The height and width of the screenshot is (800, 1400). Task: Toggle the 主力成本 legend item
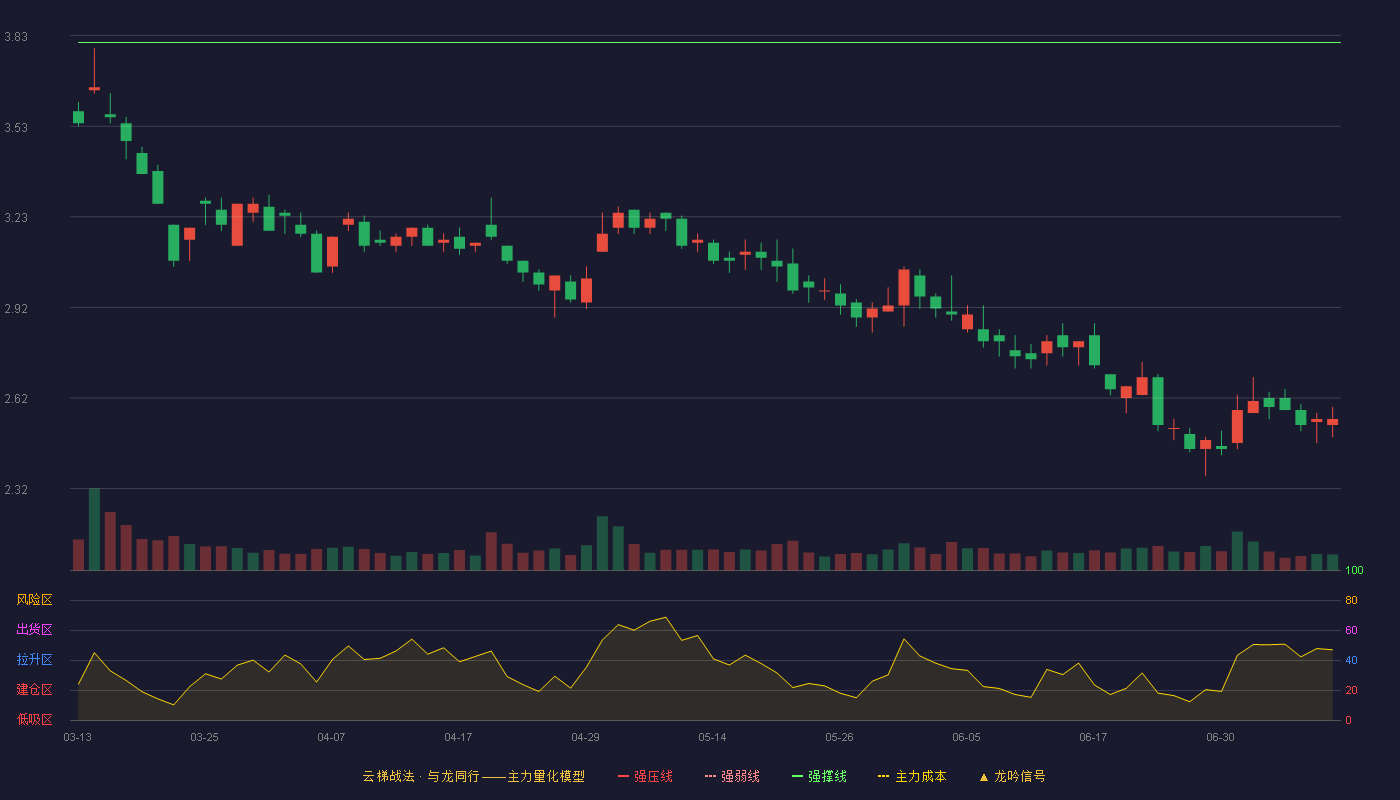912,776
